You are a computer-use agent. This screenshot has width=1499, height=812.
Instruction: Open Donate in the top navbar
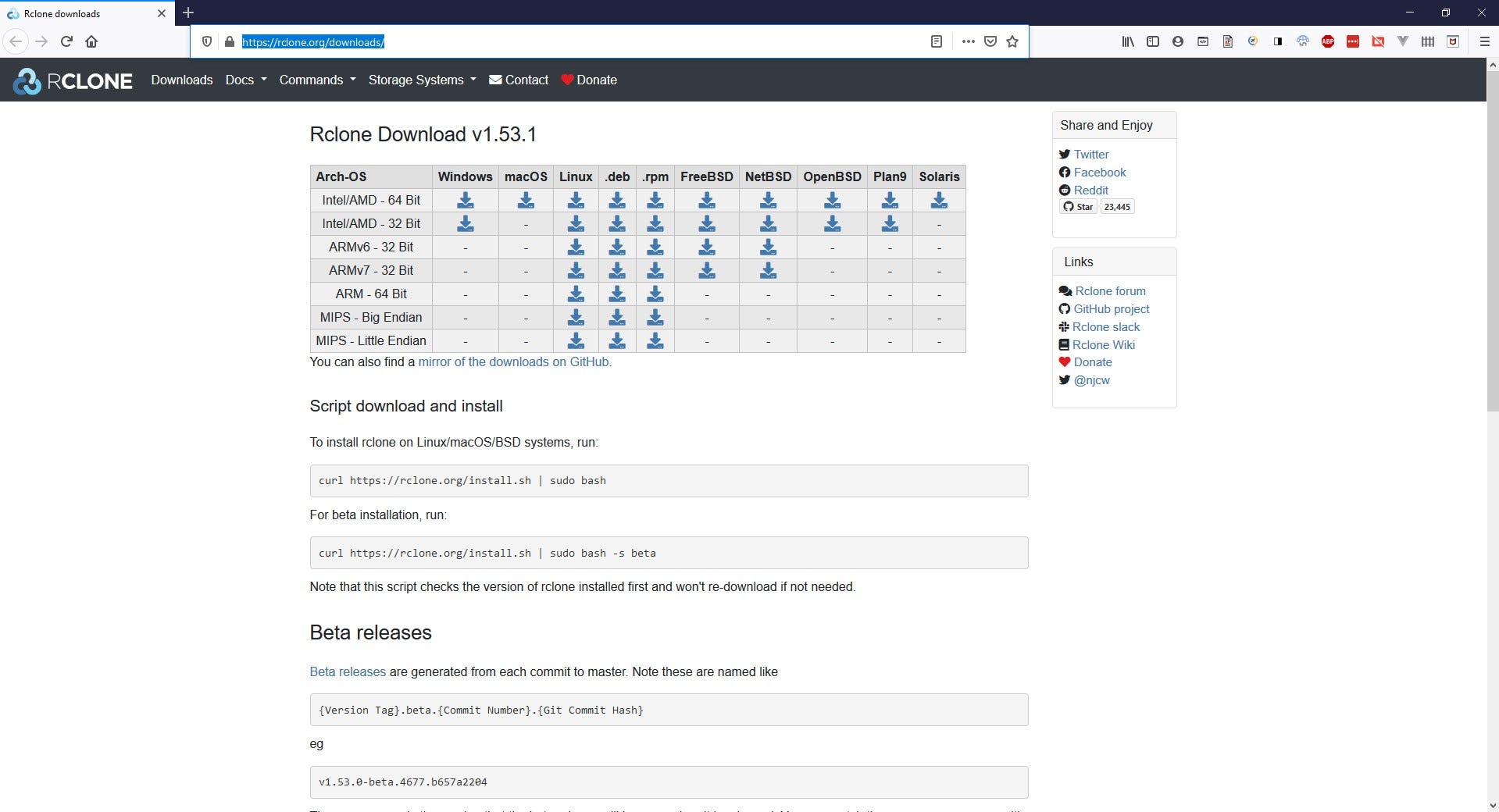[589, 80]
